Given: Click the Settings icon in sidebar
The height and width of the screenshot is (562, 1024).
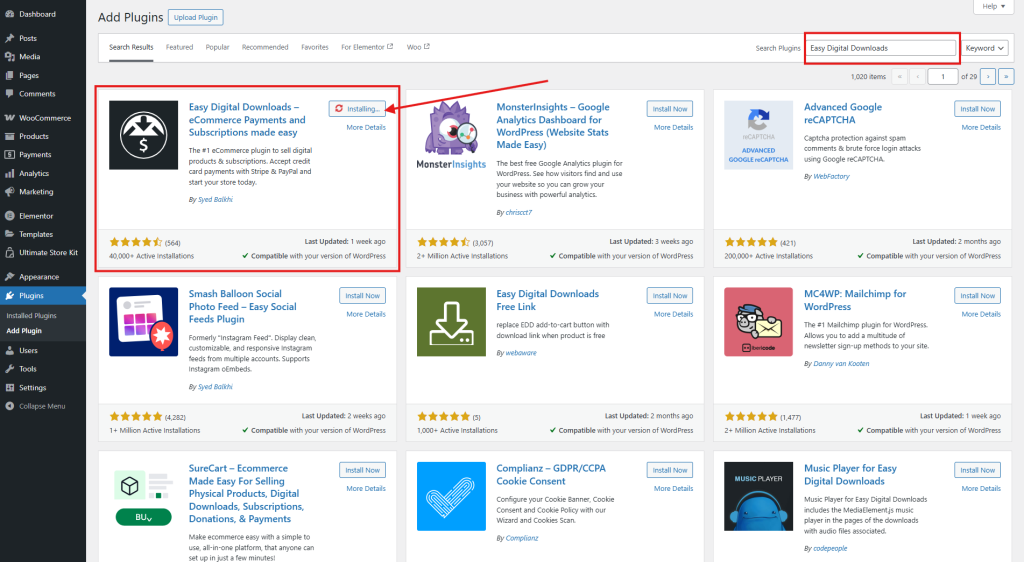Looking at the screenshot, I should click(x=9, y=388).
